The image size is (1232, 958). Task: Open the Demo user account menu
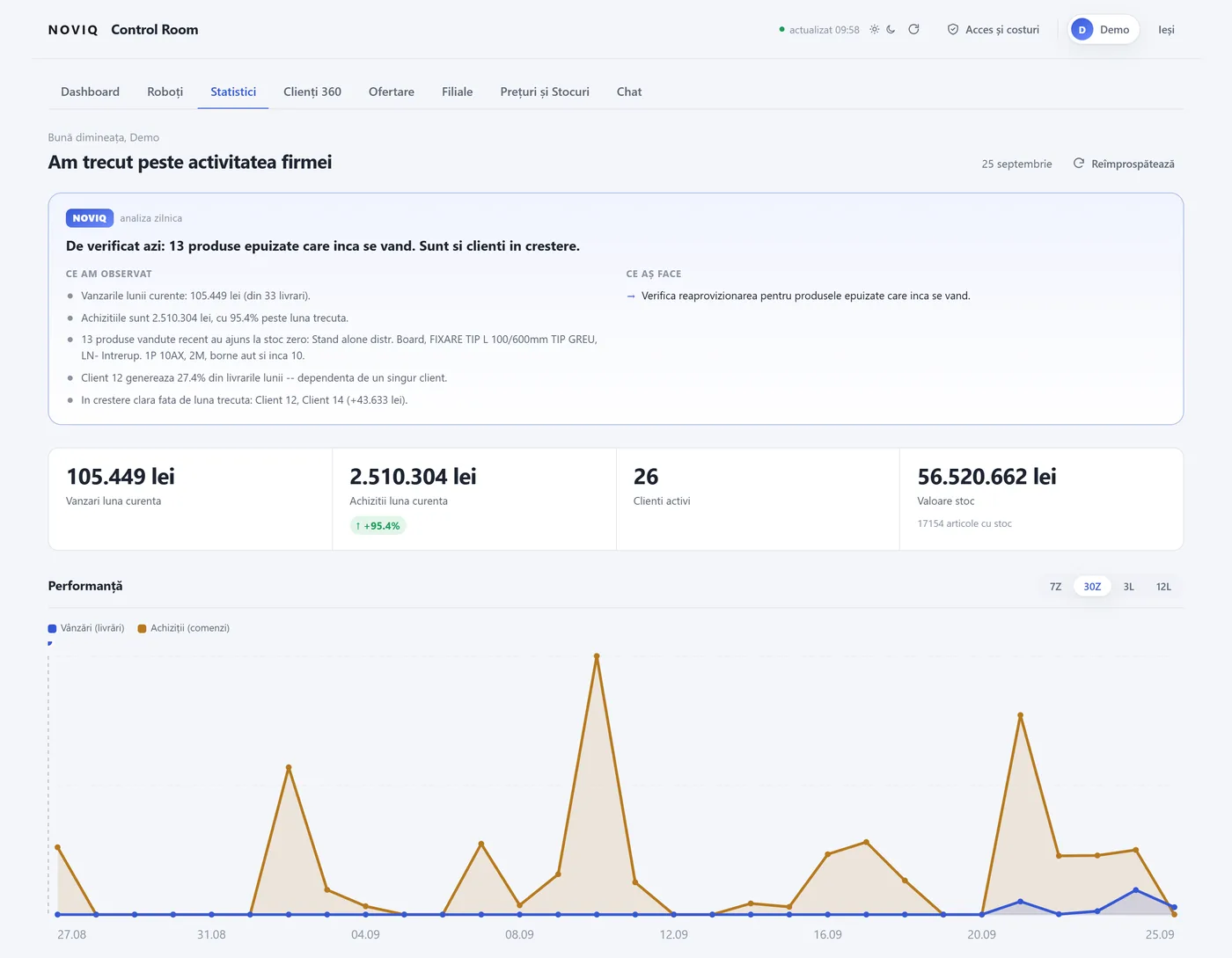click(1104, 30)
